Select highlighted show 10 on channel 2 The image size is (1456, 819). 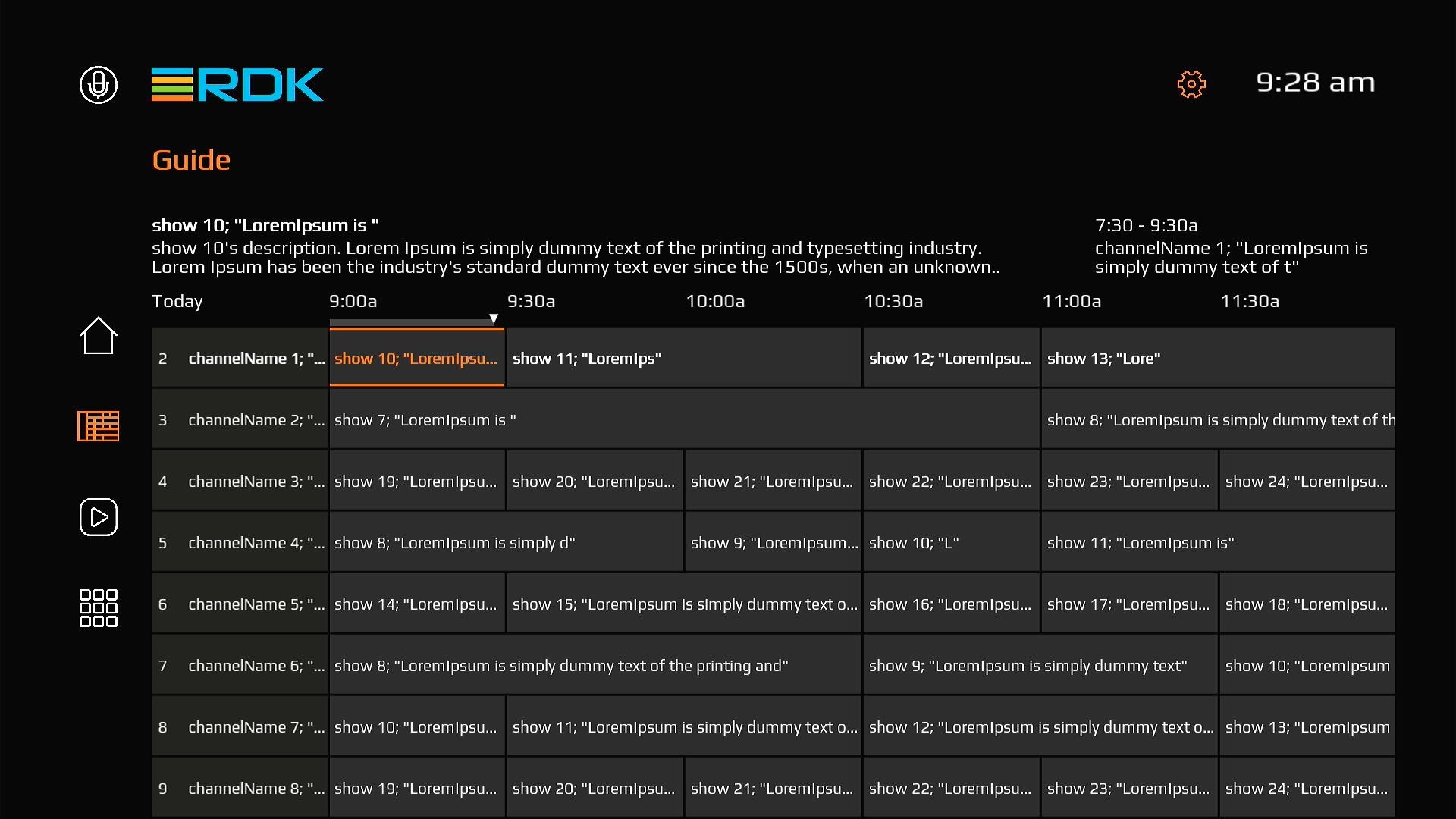pyautogui.click(x=416, y=359)
